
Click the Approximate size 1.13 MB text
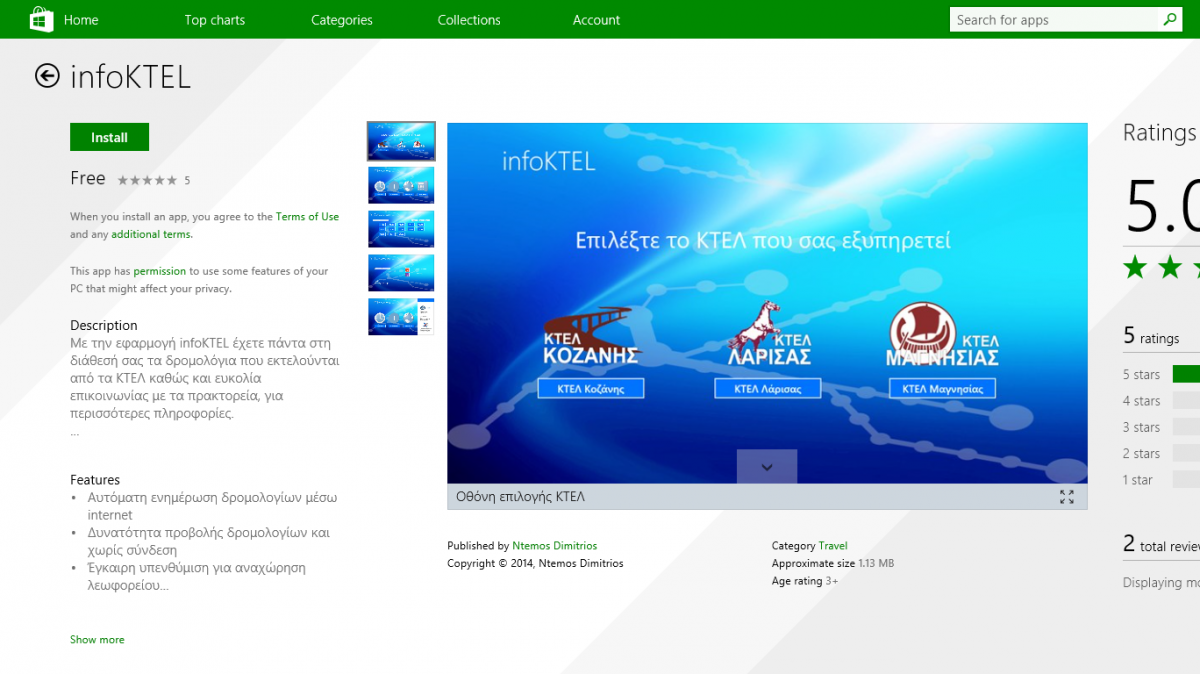[833, 564]
